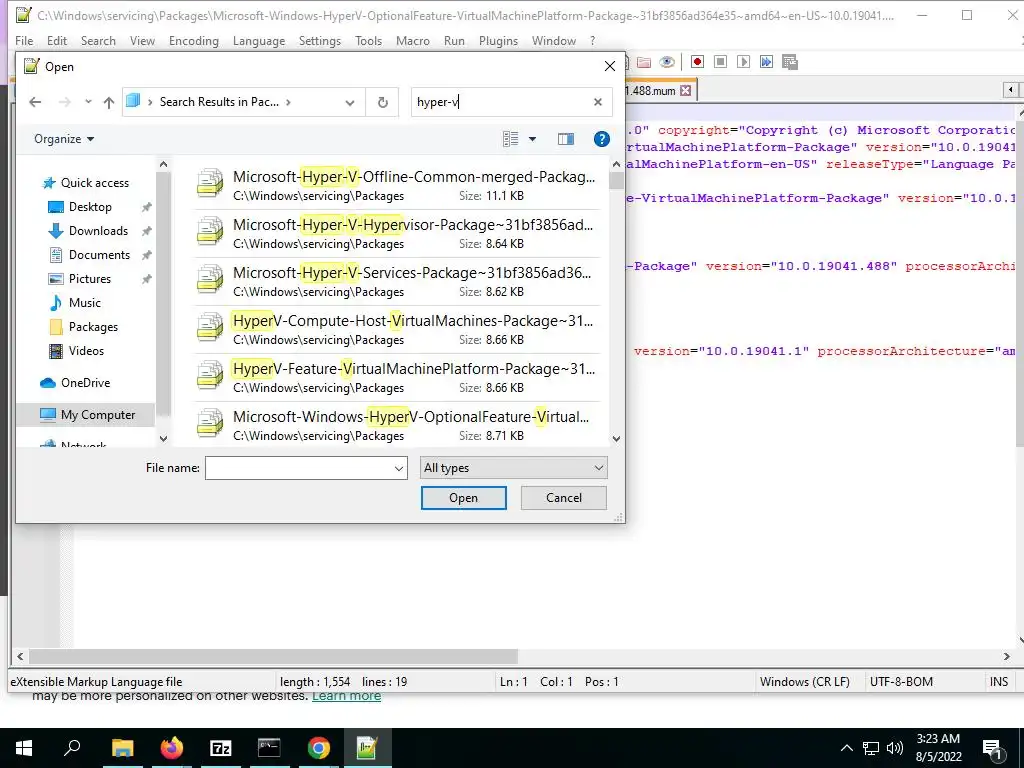This screenshot has width=1024, height=768.
Task: Click the Notepad++ horizontal scrollbar
Action: (274, 656)
